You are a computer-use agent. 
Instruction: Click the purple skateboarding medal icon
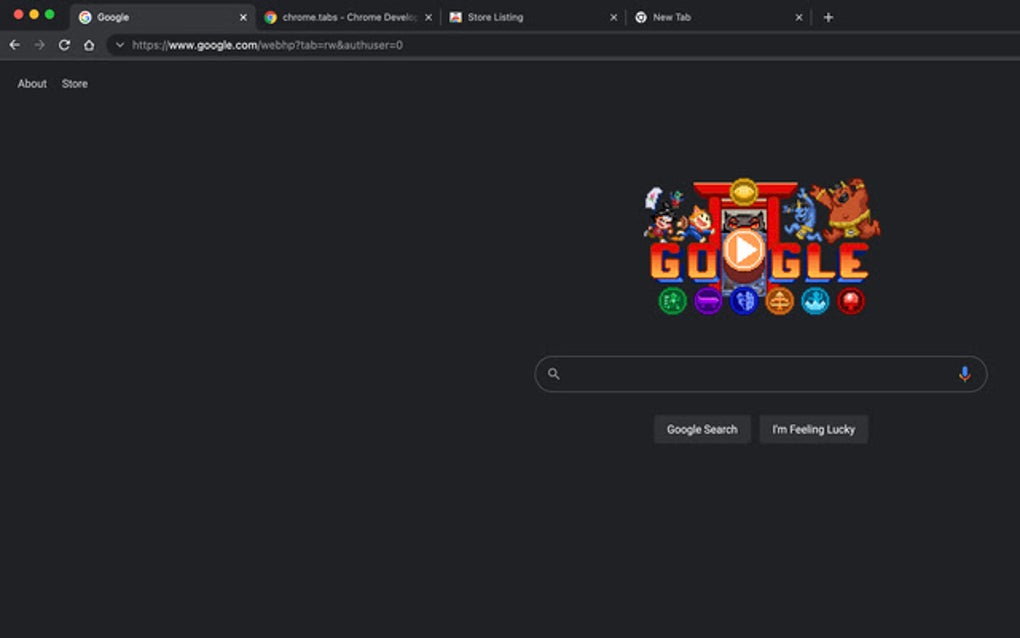[707, 301]
